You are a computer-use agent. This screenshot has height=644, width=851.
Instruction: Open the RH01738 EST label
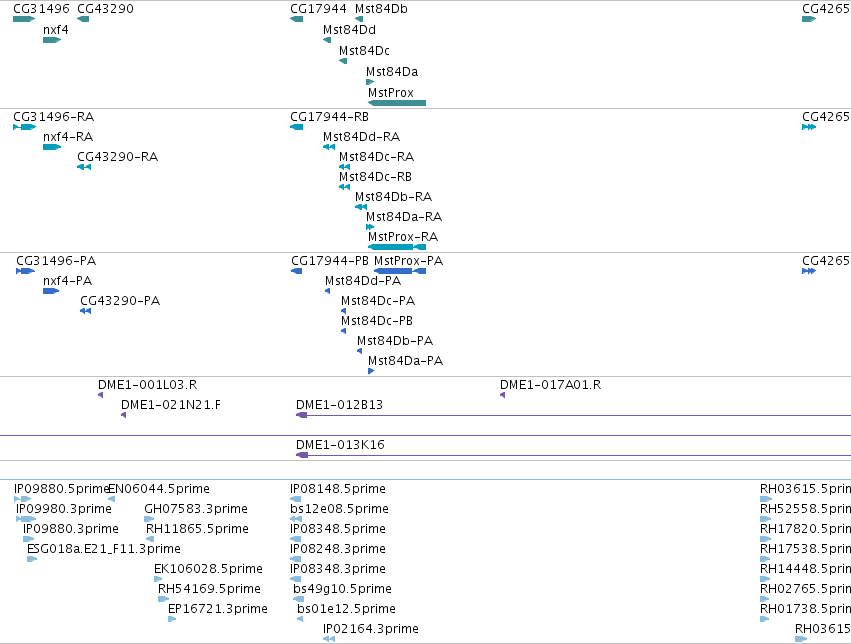pos(805,609)
